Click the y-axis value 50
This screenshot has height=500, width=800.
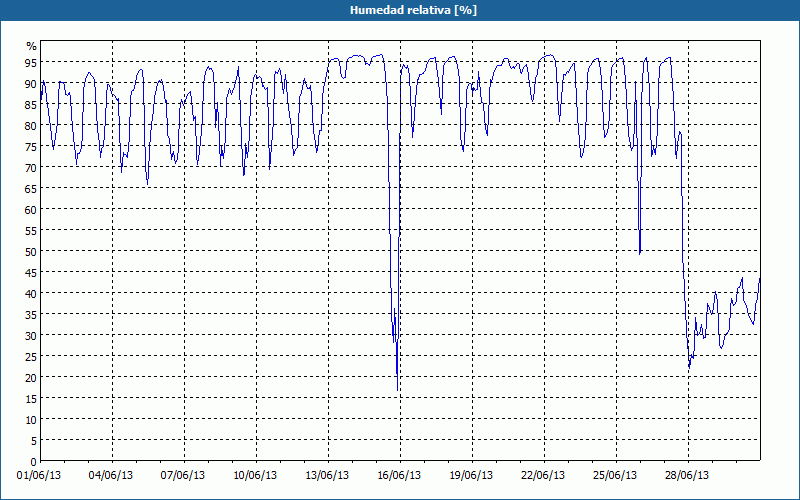pyautogui.click(x=31, y=252)
